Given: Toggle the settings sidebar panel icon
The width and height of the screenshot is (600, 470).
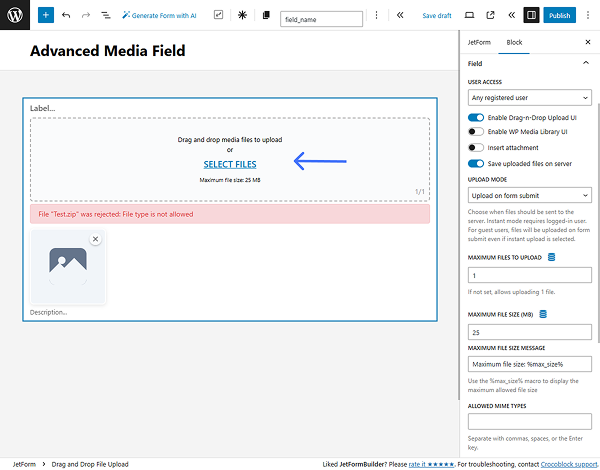Looking at the screenshot, I should pyautogui.click(x=532, y=15).
